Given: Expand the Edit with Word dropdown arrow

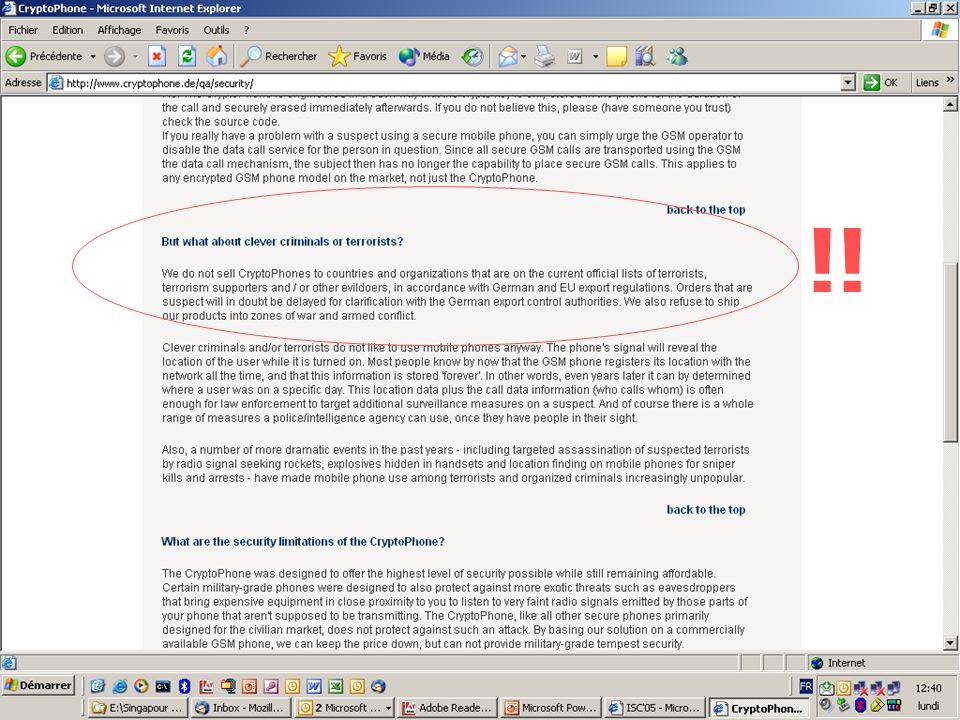Looking at the screenshot, I should 595,56.
